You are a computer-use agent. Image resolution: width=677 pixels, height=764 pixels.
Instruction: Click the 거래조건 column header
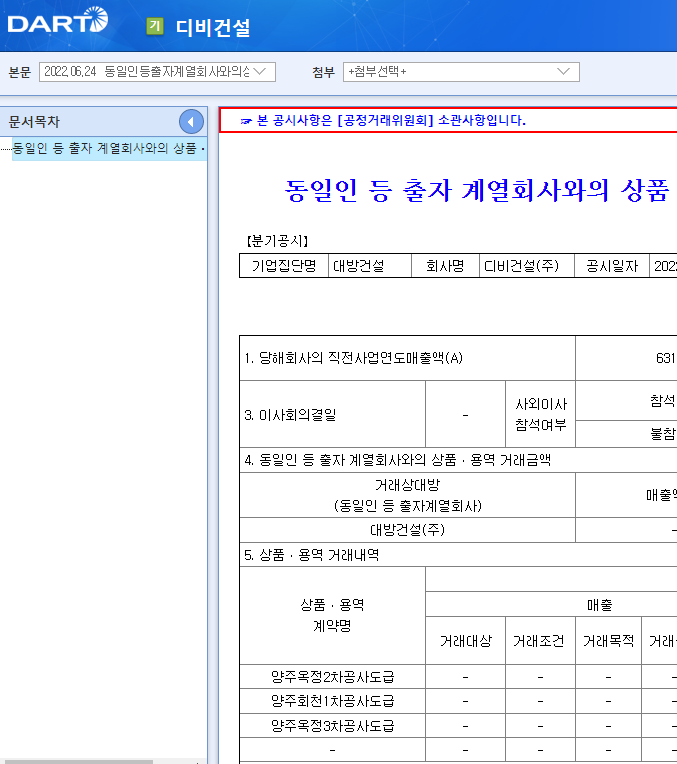541,641
